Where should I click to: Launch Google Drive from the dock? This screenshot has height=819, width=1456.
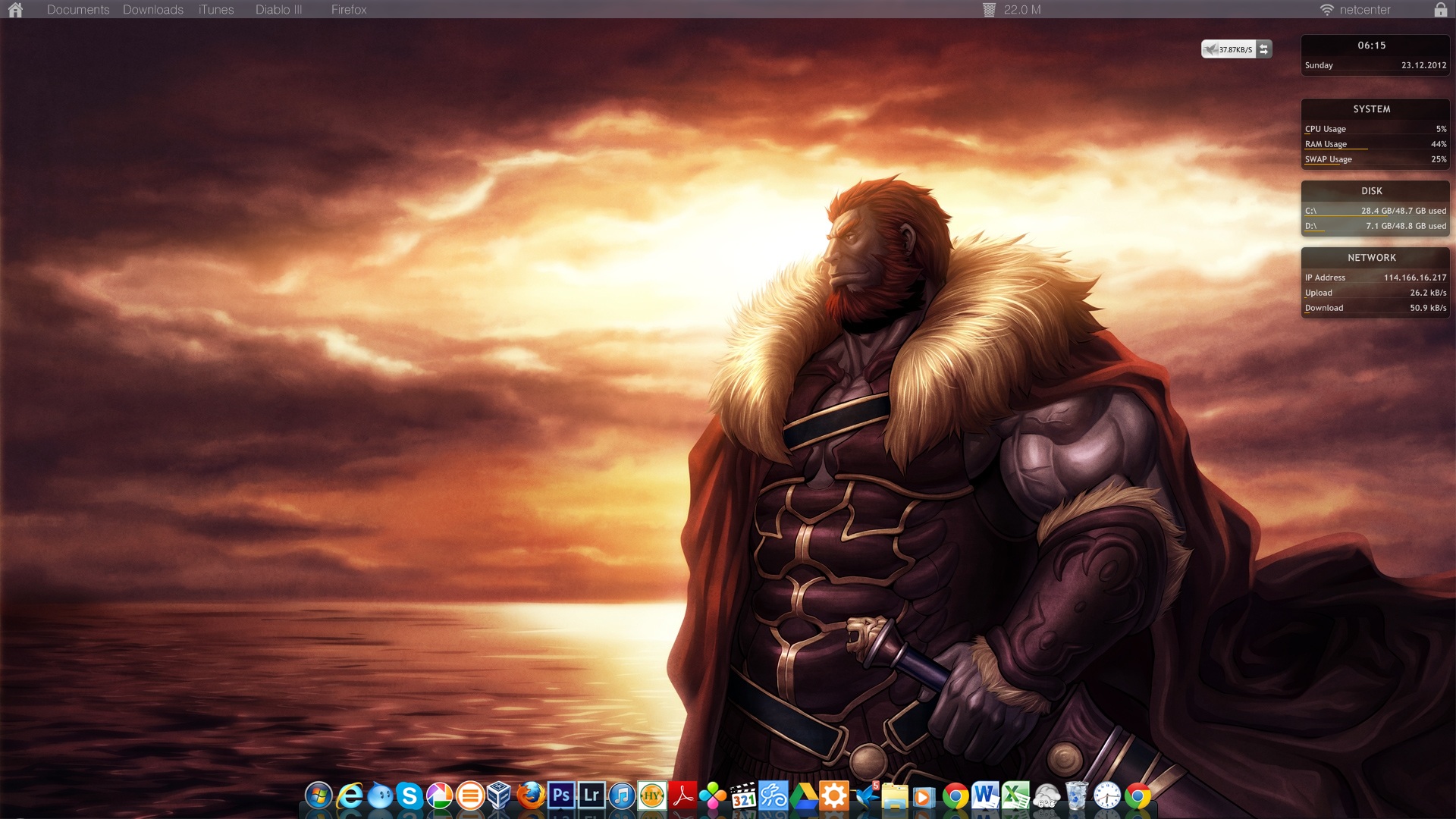coord(804,796)
